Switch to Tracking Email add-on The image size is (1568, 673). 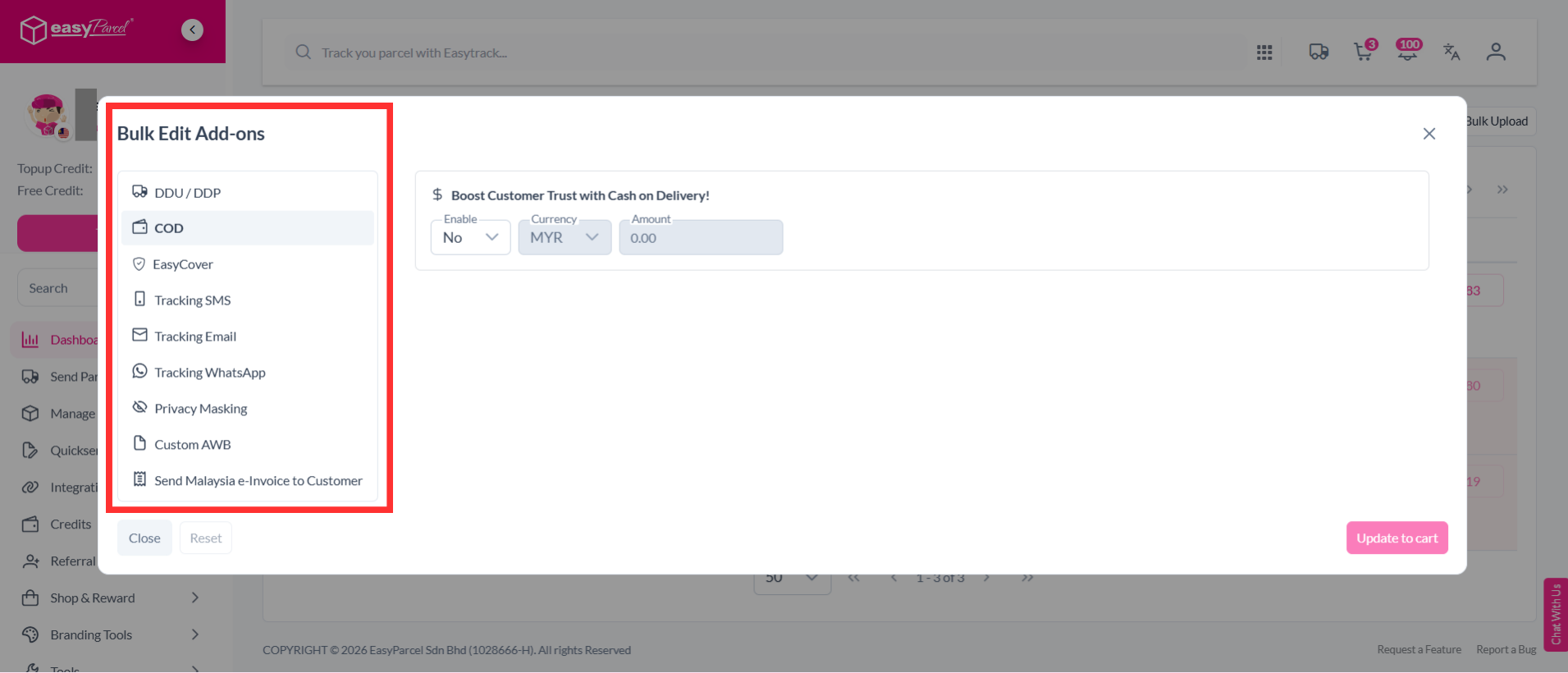click(248, 336)
